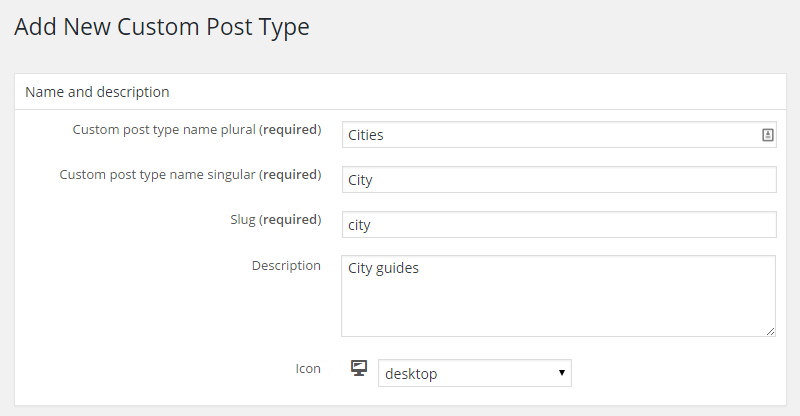Click the singular name field containing City

click(558, 180)
